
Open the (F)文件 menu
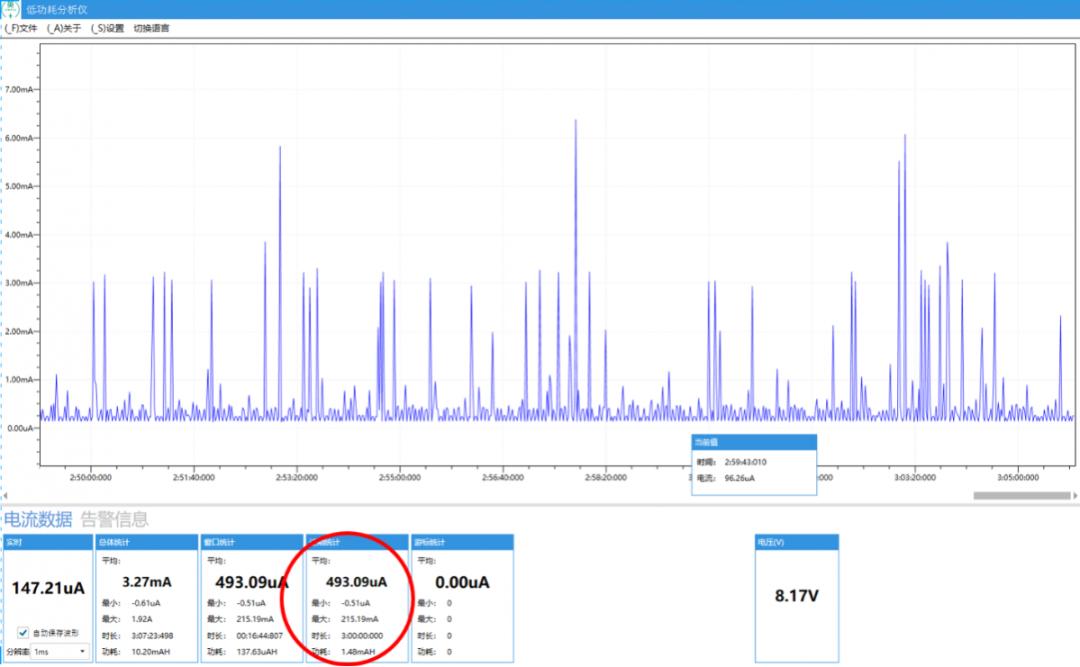pyautogui.click(x=21, y=28)
